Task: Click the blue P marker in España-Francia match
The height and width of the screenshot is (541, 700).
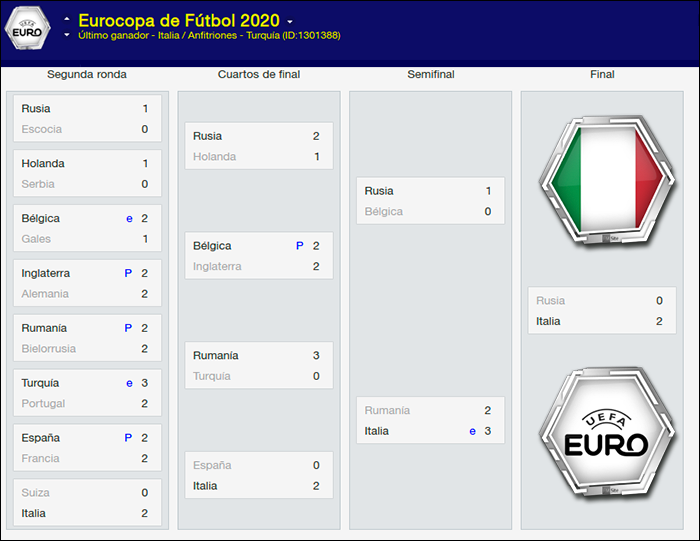Action: click(128, 438)
